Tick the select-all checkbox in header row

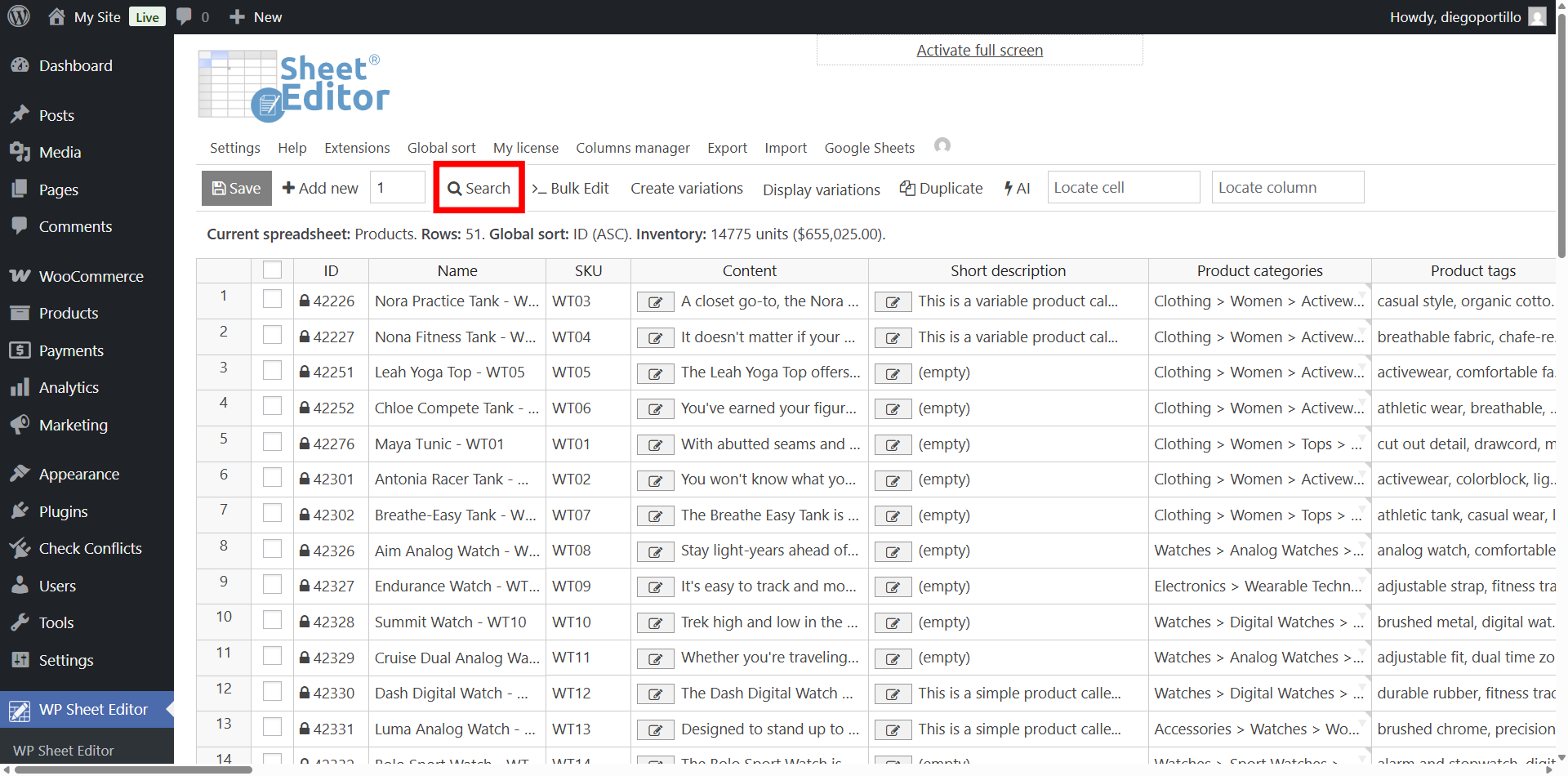coord(272,270)
